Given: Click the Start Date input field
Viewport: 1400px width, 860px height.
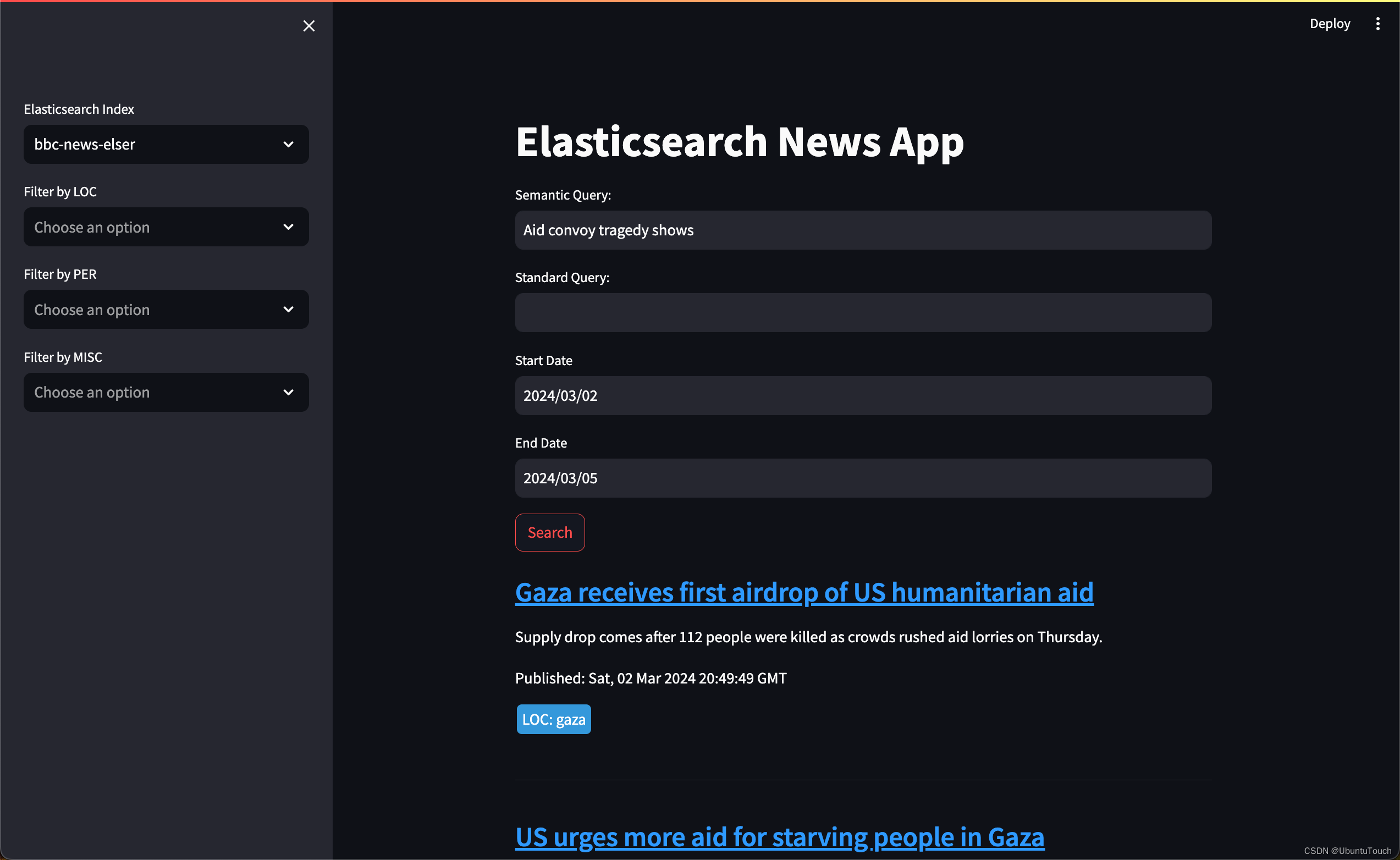Looking at the screenshot, I should pos(864,395).
